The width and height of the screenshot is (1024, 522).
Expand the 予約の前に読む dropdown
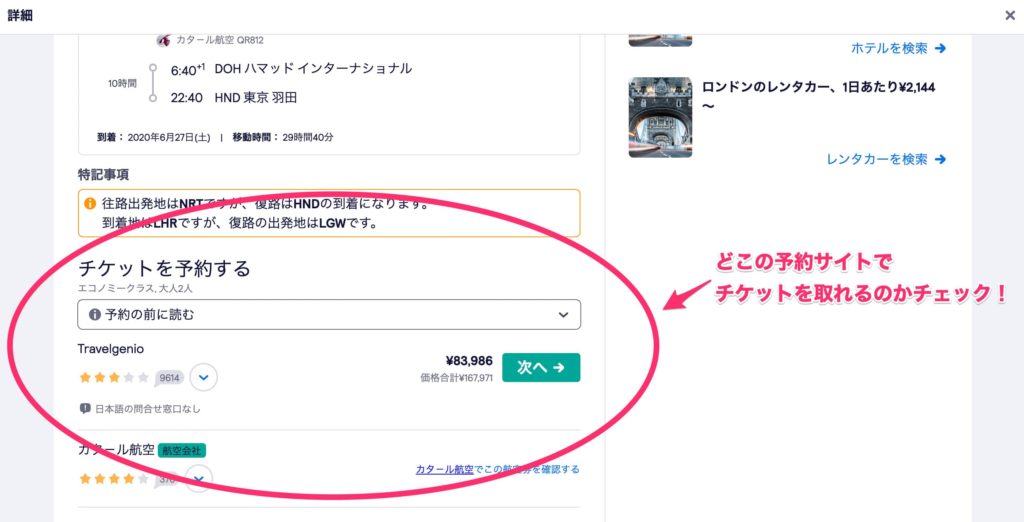pyautogui.click(x=328, y=315)
